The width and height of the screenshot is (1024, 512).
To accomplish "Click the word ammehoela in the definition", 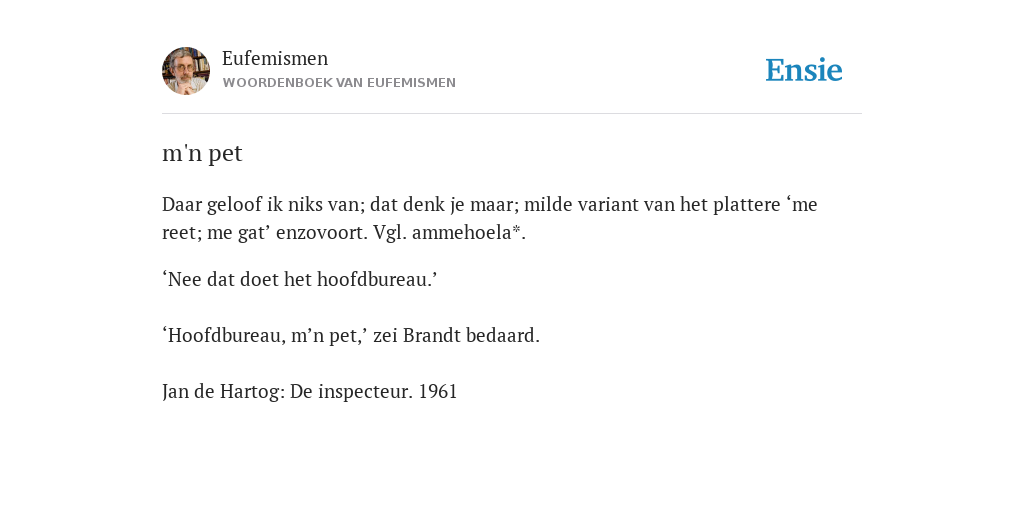I will pyautogui.click(x=464, y=232).
